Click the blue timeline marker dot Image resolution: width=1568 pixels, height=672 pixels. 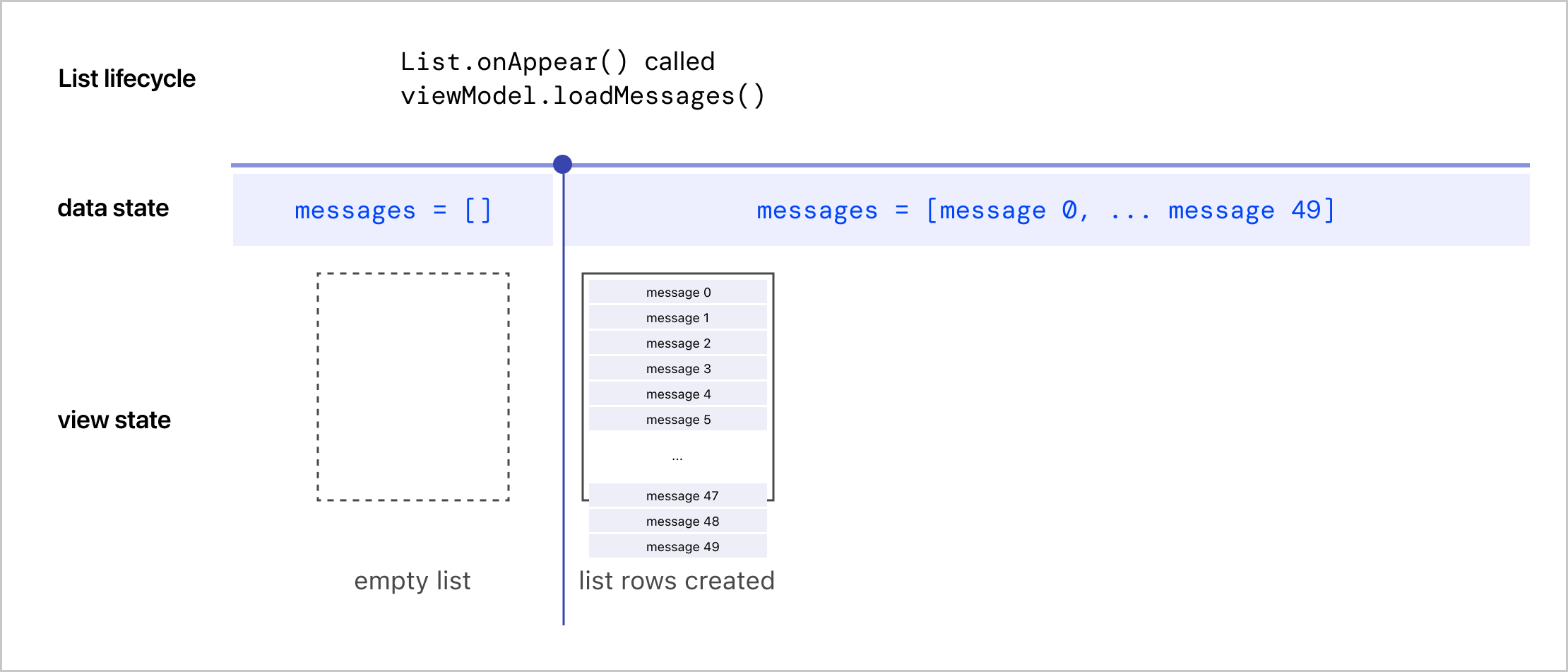tap(562, 165)
